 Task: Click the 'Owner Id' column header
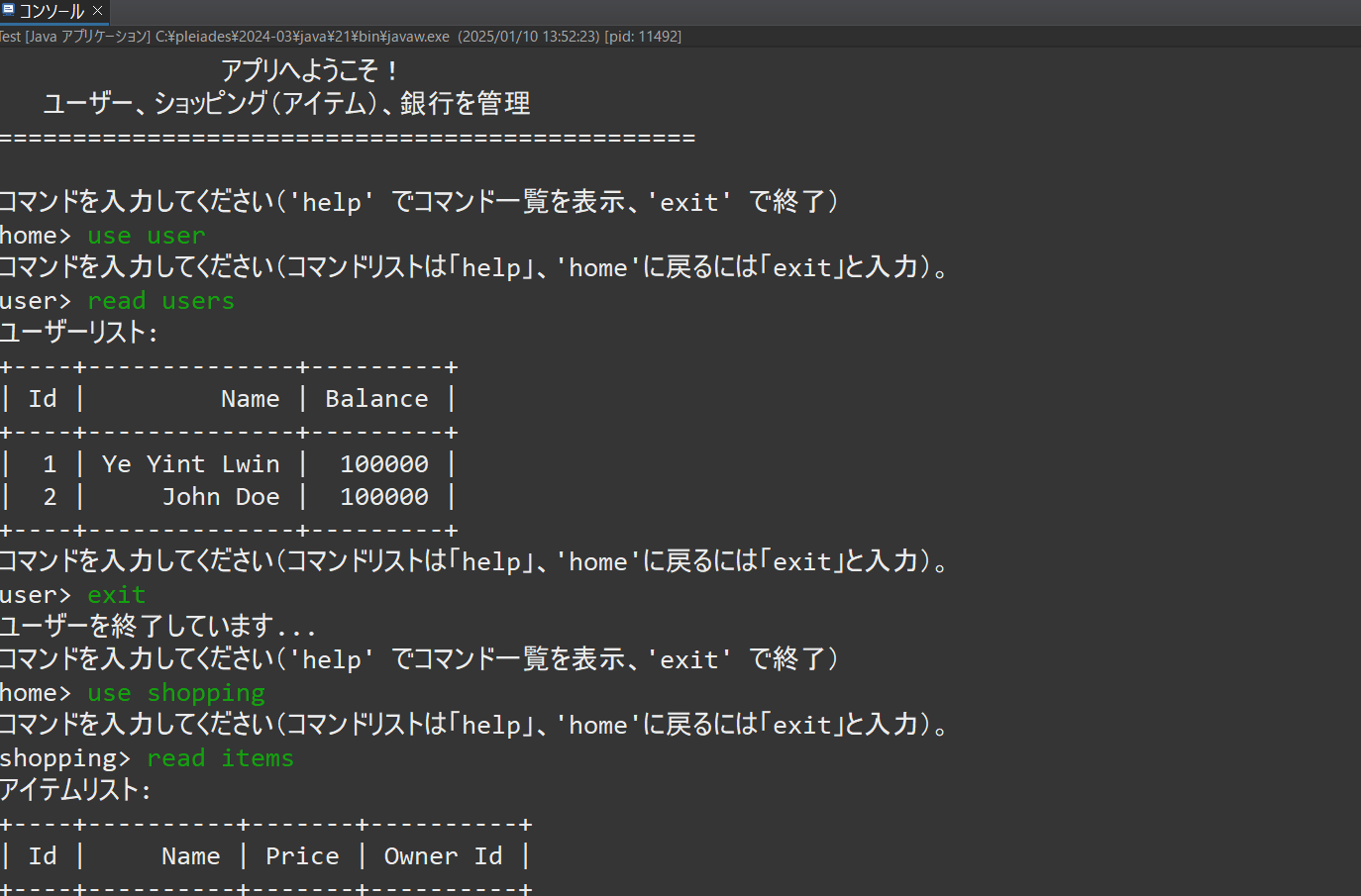point(443,856)
